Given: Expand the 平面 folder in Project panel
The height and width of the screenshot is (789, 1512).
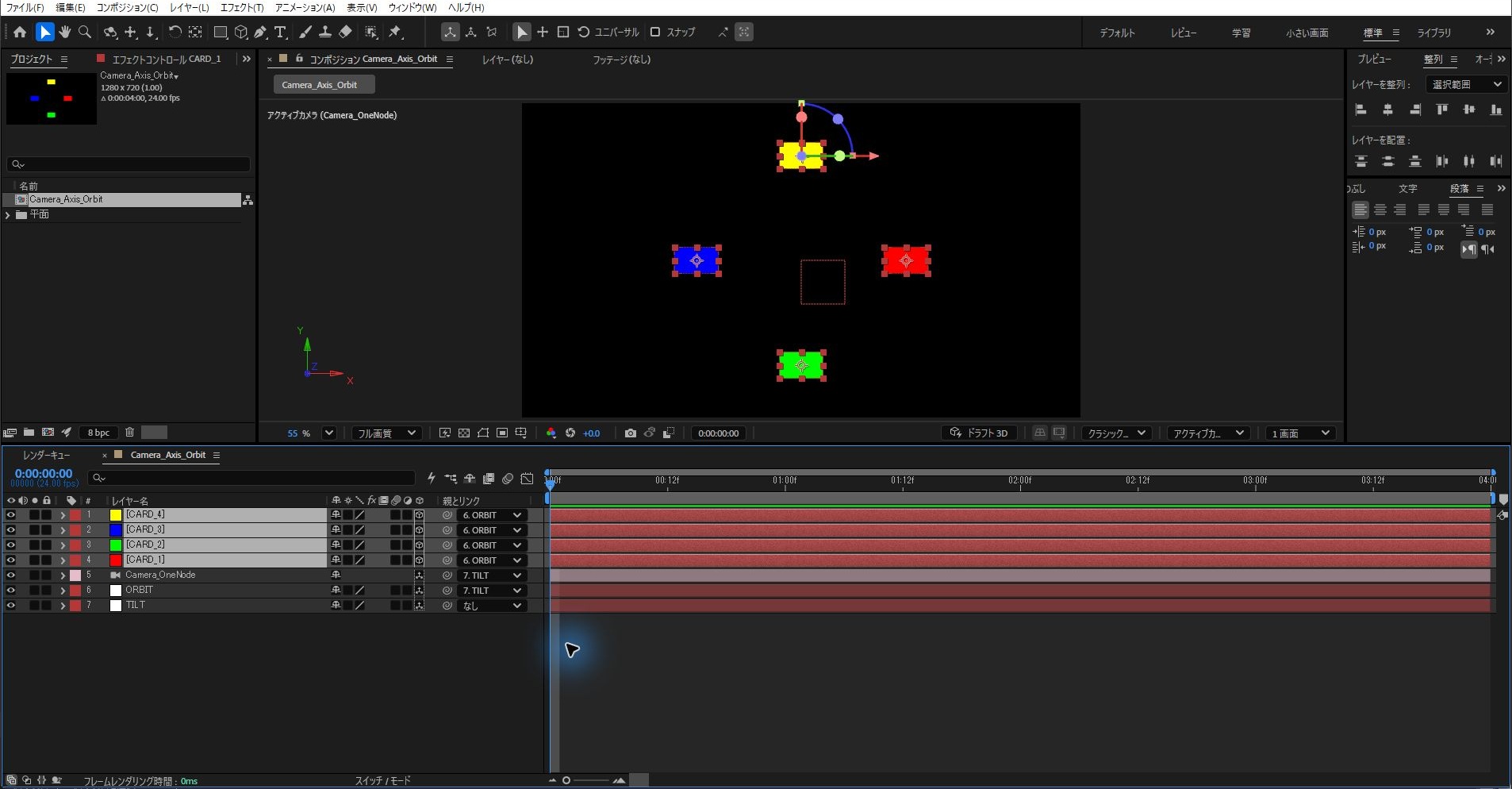Looking at the screenshot, I should tap(8, 215).
